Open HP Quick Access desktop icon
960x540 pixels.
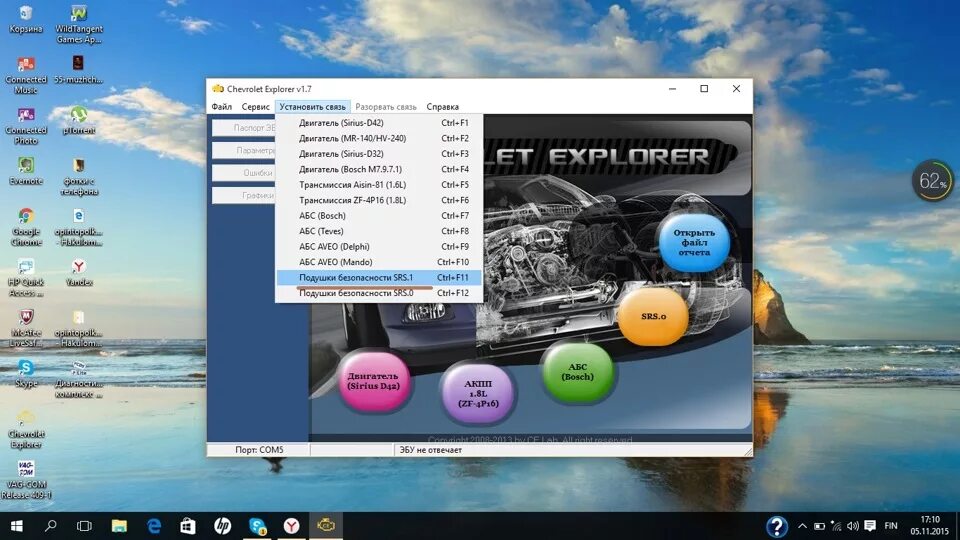click(26, 278)
